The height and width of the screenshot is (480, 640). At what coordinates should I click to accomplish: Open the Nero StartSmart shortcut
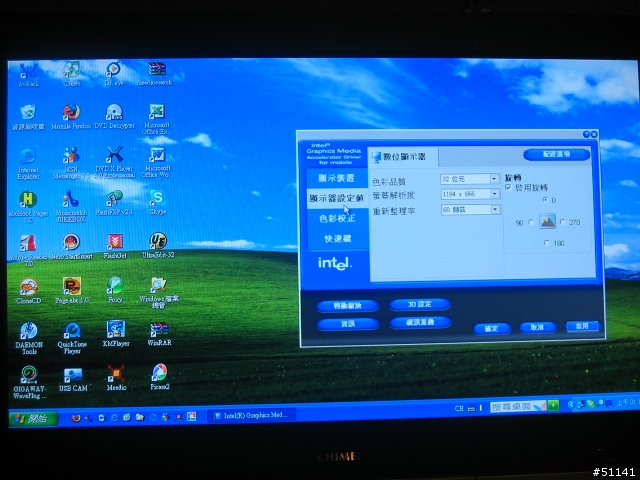71,247
